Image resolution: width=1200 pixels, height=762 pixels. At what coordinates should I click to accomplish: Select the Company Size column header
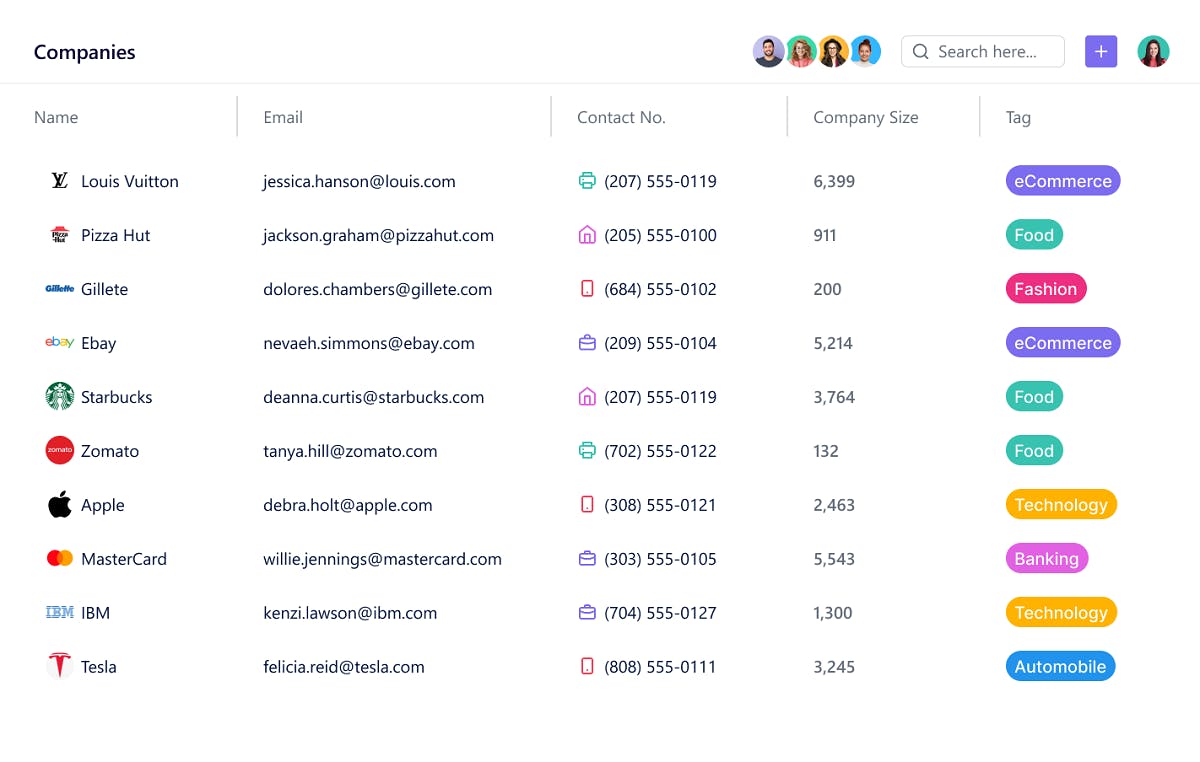tap(866, 117)
